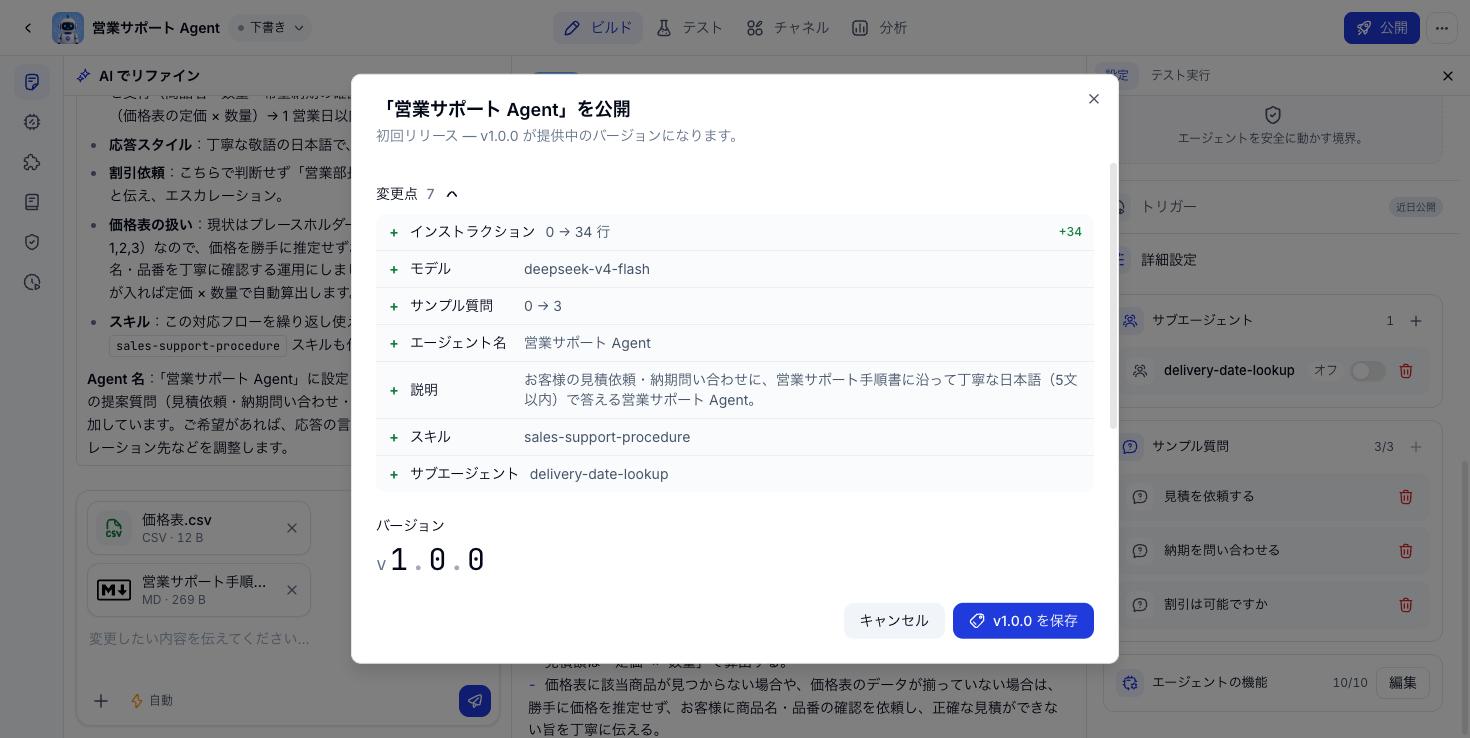Select the エージェント名 change row
The width and height of the screenshot is (1470, 738).
735,343
